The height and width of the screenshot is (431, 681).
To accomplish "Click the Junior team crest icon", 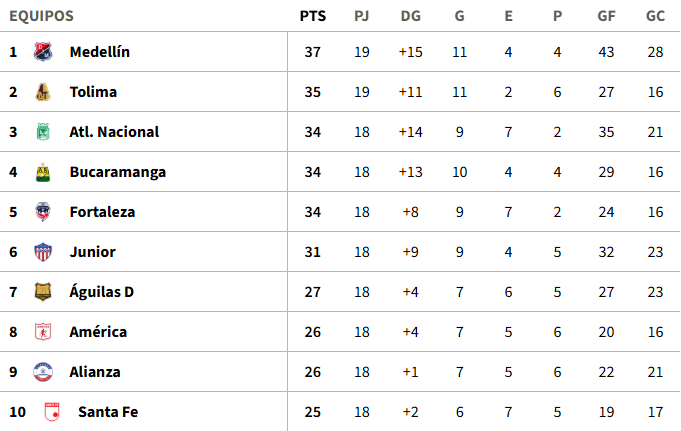I will [x=42, y=252].
